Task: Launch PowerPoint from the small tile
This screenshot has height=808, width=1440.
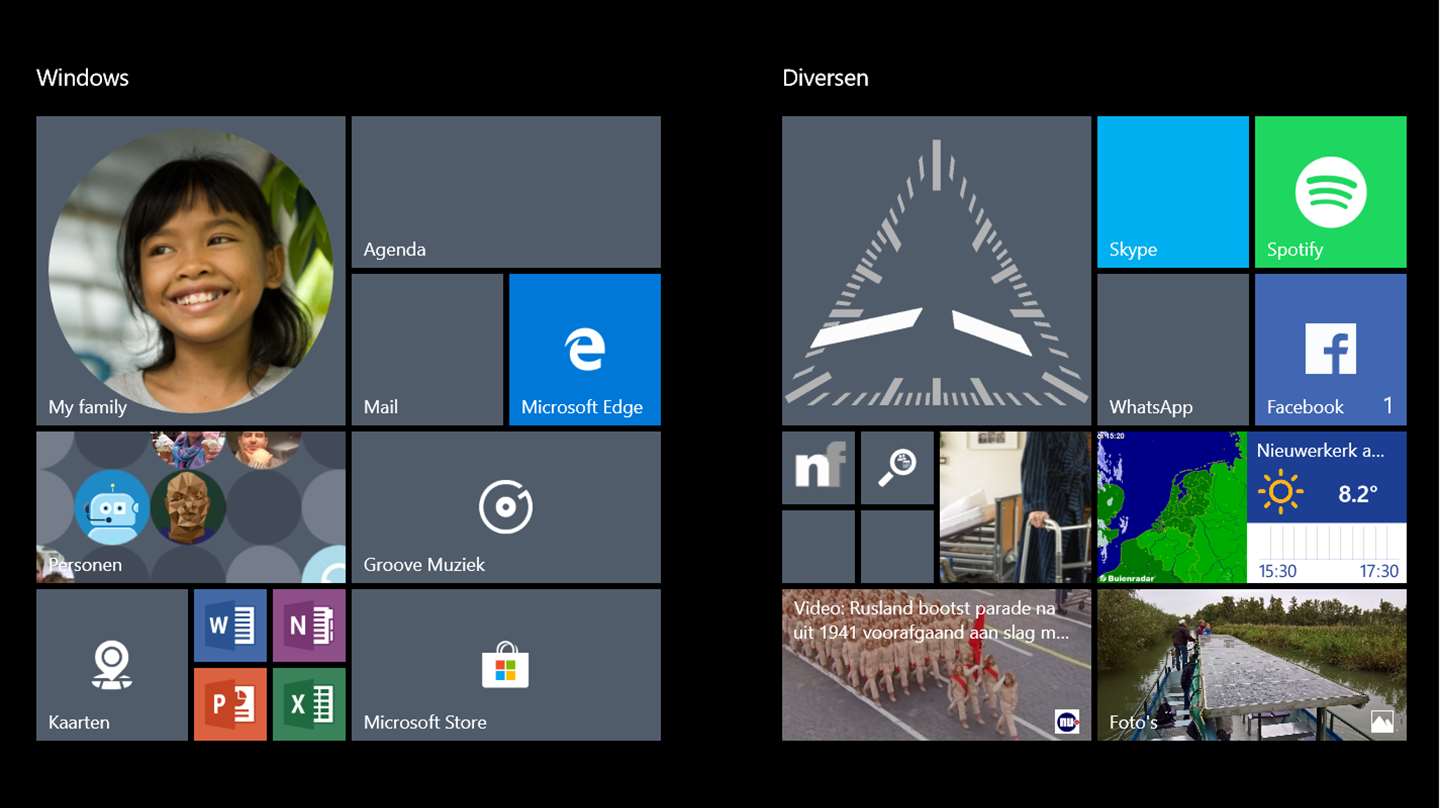Action: (x=230, y=704)
